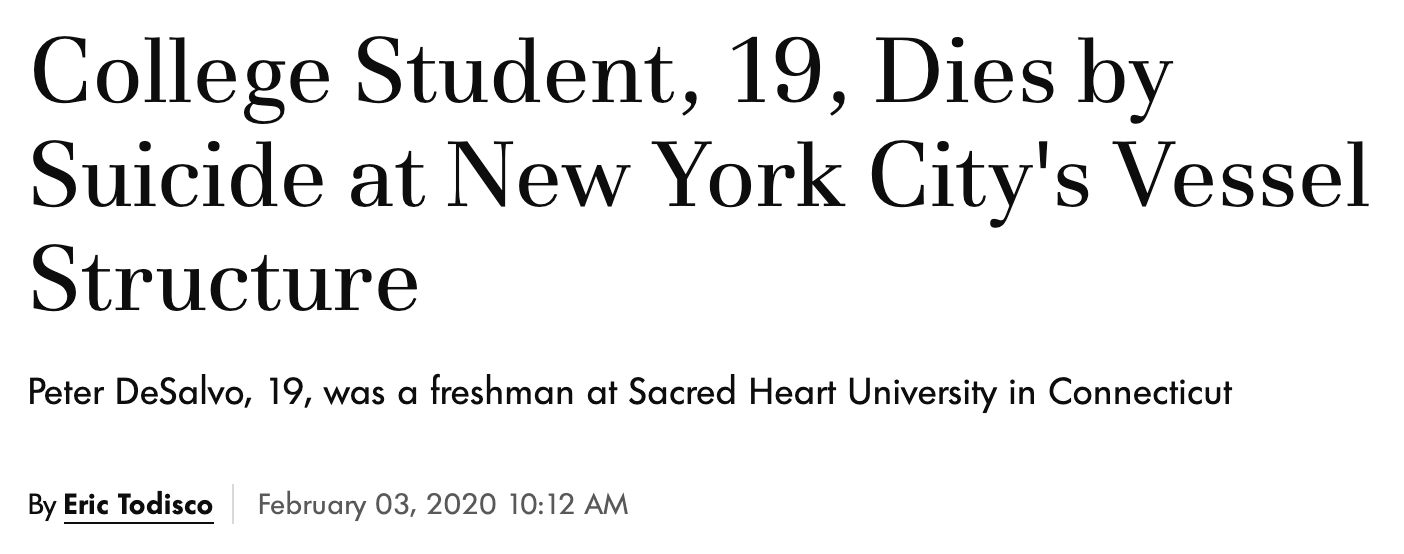Open Eric Todisco author profile link

tap(138, 505)
